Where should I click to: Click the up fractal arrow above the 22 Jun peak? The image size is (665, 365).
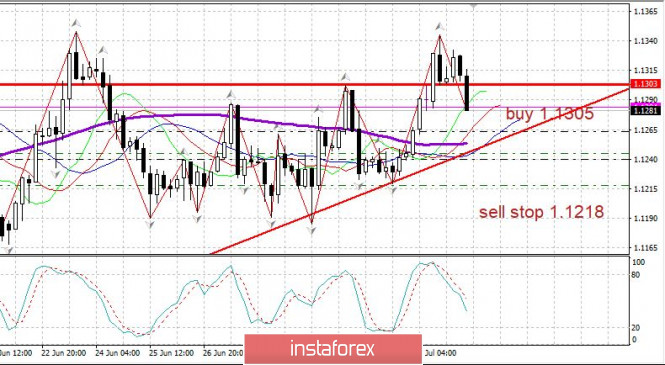(x=76, y=22)
